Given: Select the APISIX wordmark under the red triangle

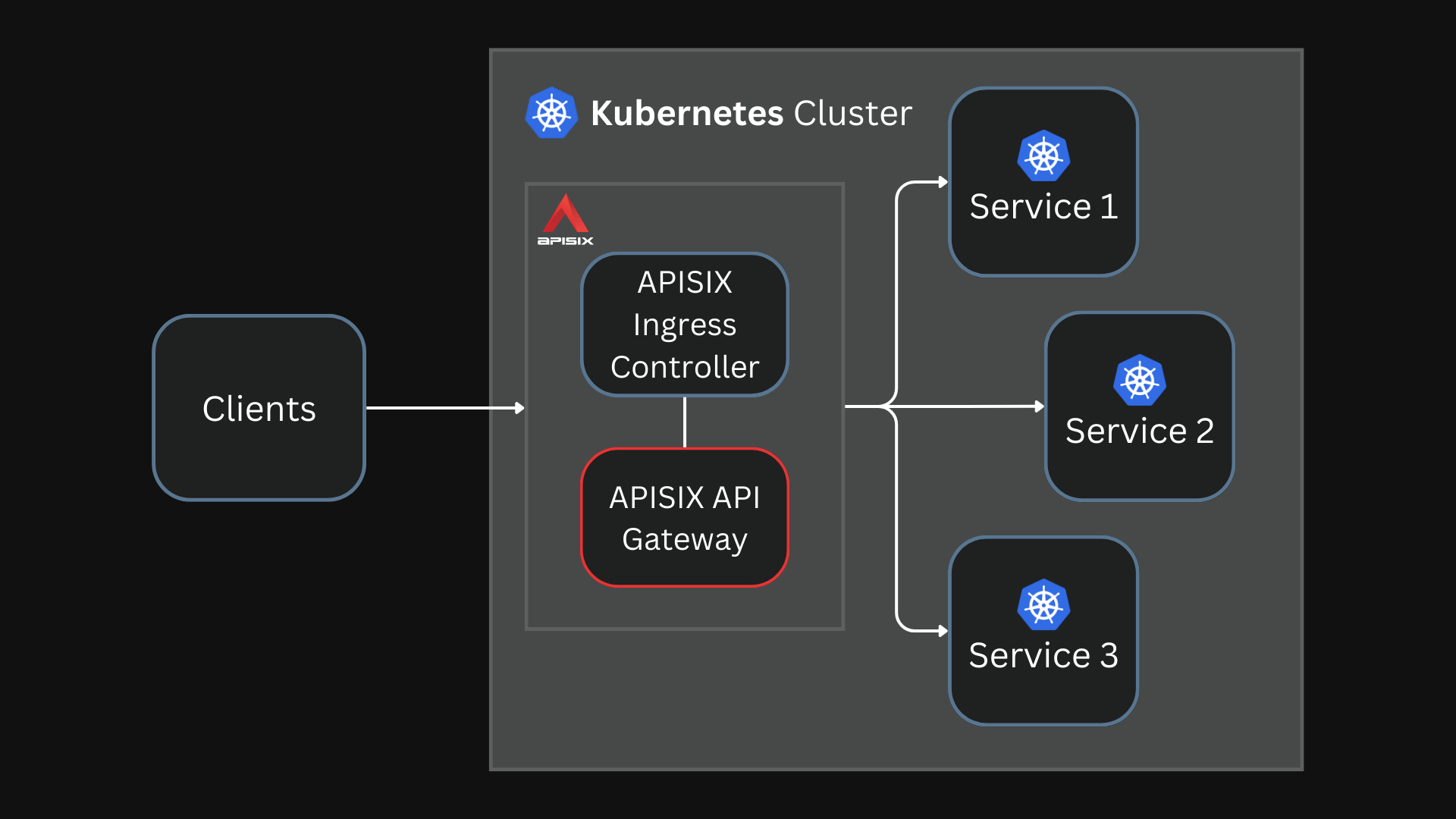Looking at the screenshot, I should pyautogui.click(x=565, y=243).
